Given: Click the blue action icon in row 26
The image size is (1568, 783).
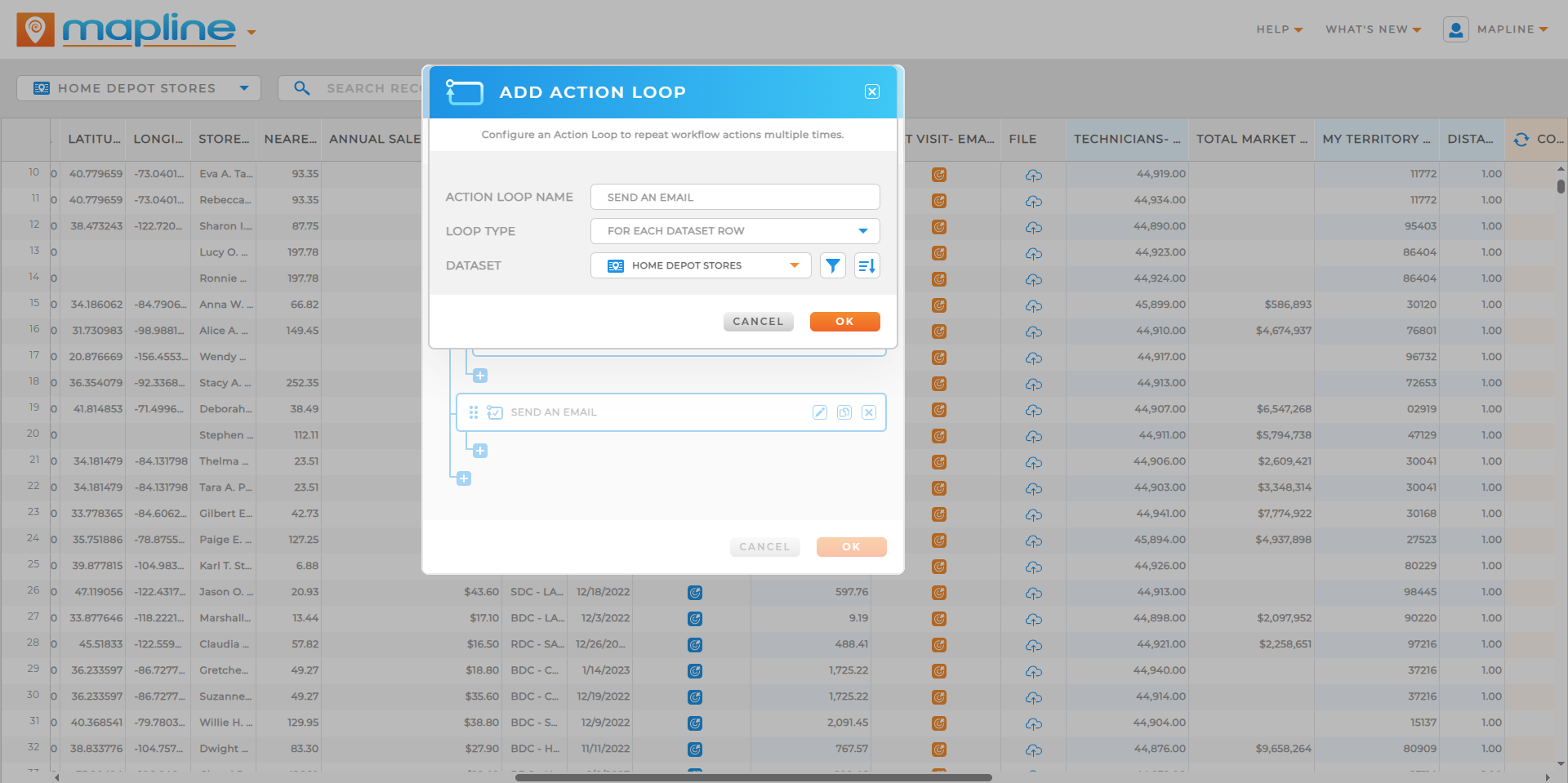Looking at the screenshot, I should 695,593.
